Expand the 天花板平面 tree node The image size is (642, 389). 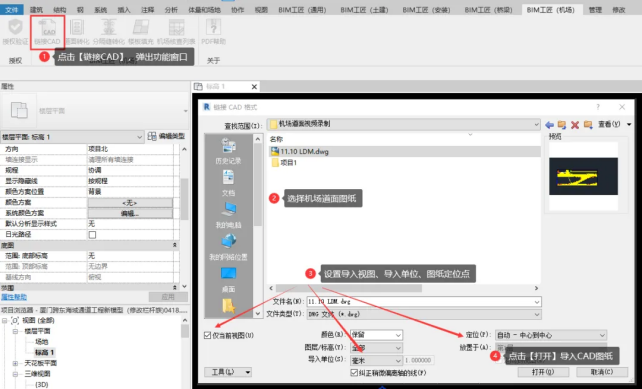click(x=16, y=363)
